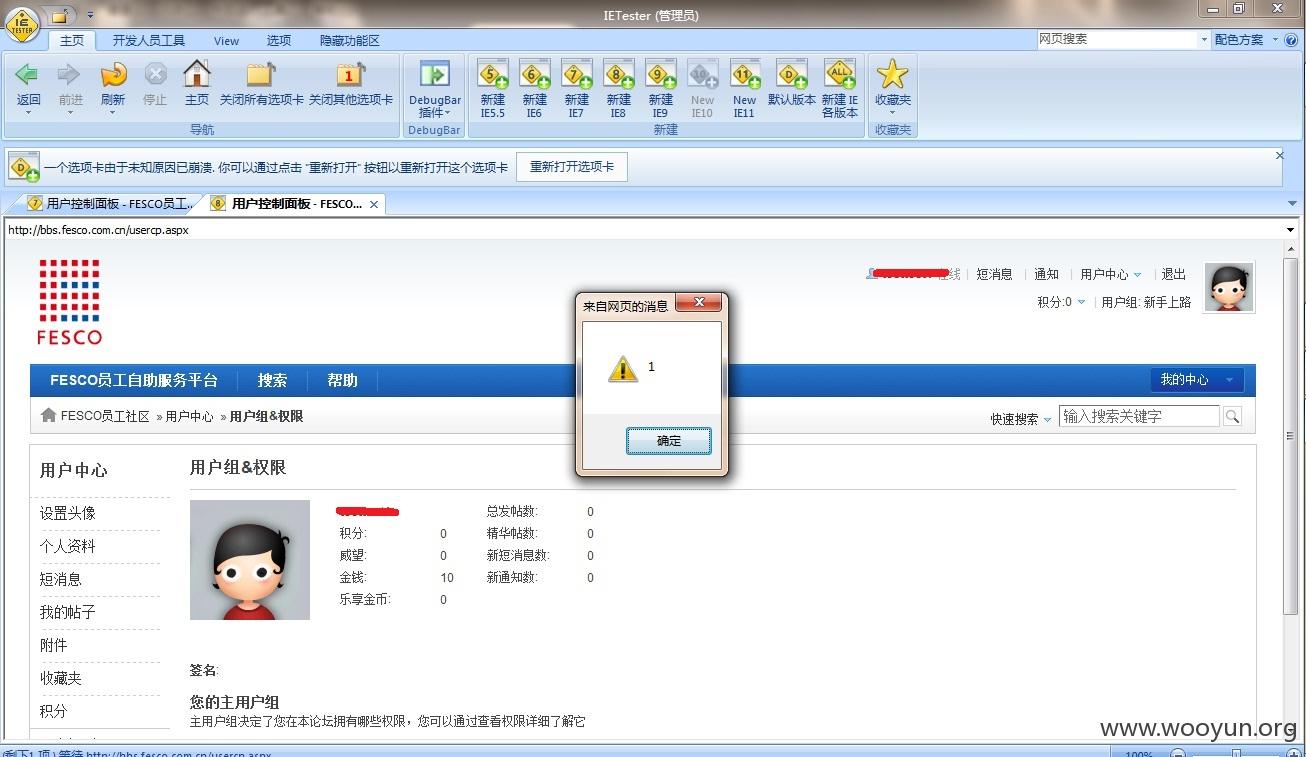This screenshot has height=757, width=1306.
Task: Create a new IE5.5 tab
Action: tap(493, 74)
